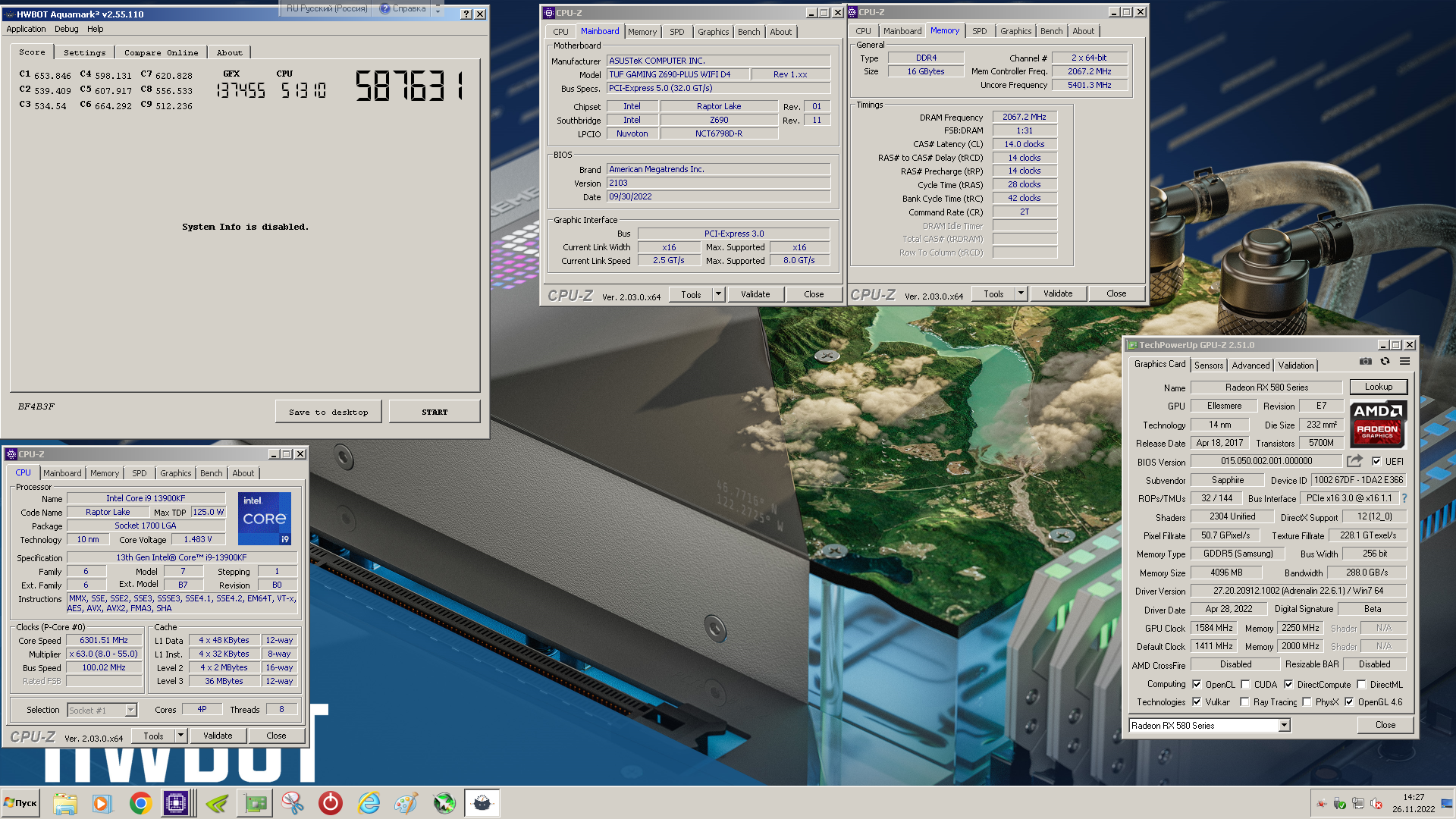The image size is (1456, 819).
Task: Click the Bus Interface question mark help
Action: pyautogui.click(x=1404, y=498)
